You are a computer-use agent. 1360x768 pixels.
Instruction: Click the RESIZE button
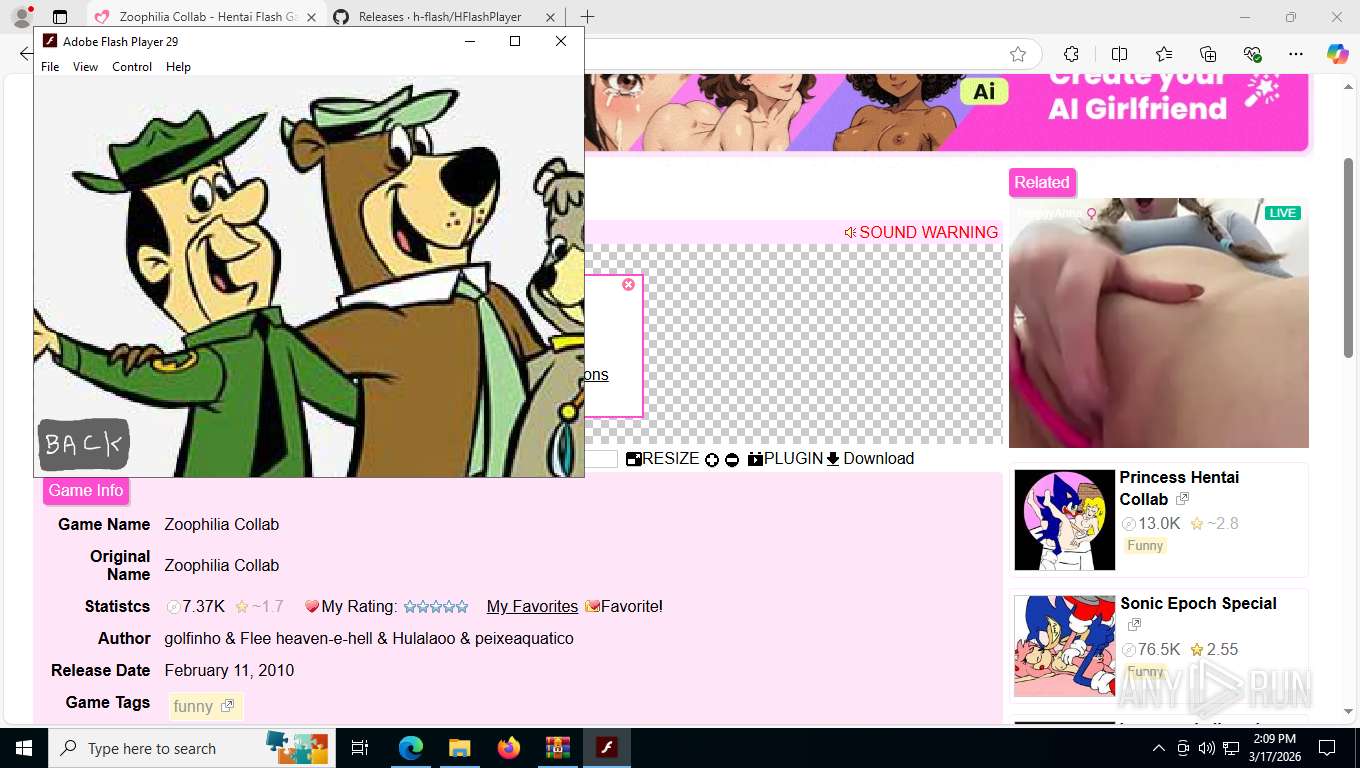point(663,459)
